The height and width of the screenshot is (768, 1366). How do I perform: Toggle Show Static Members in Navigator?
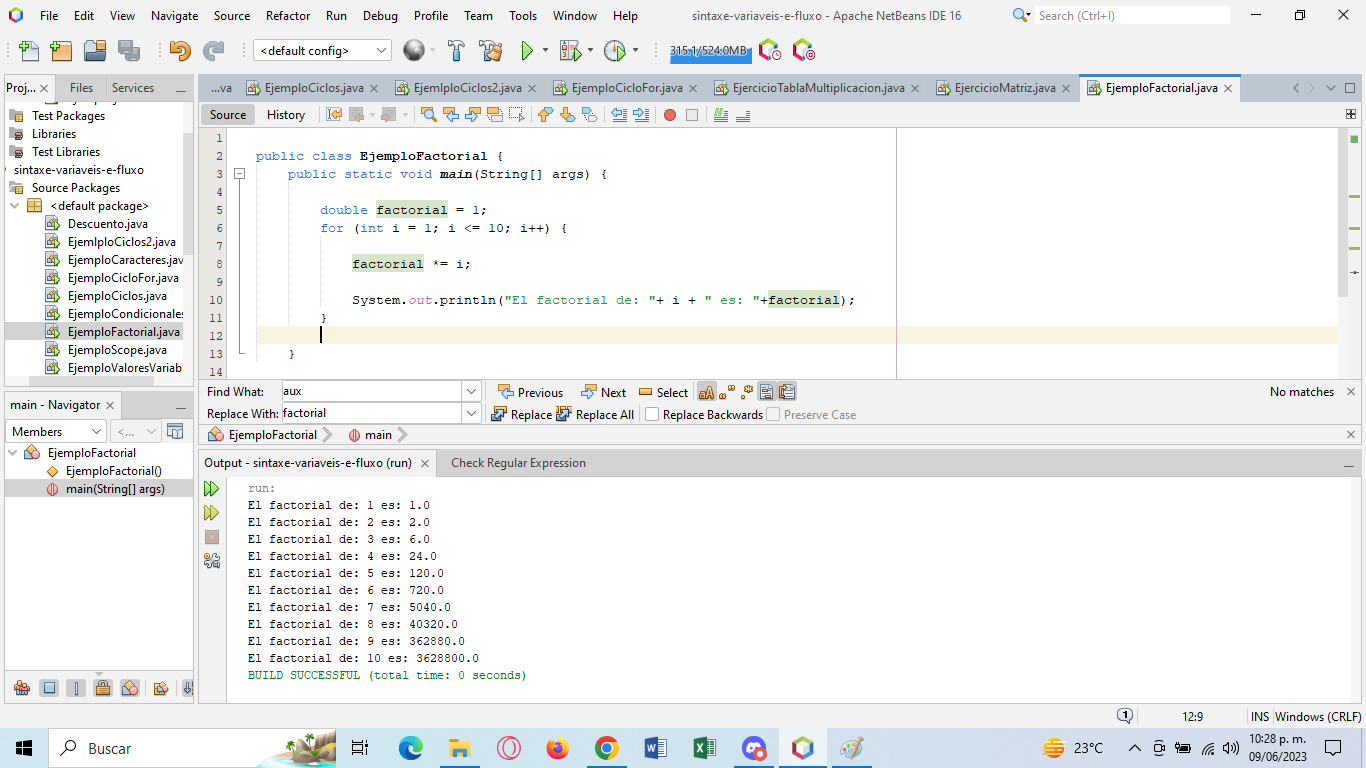(76, 688)
